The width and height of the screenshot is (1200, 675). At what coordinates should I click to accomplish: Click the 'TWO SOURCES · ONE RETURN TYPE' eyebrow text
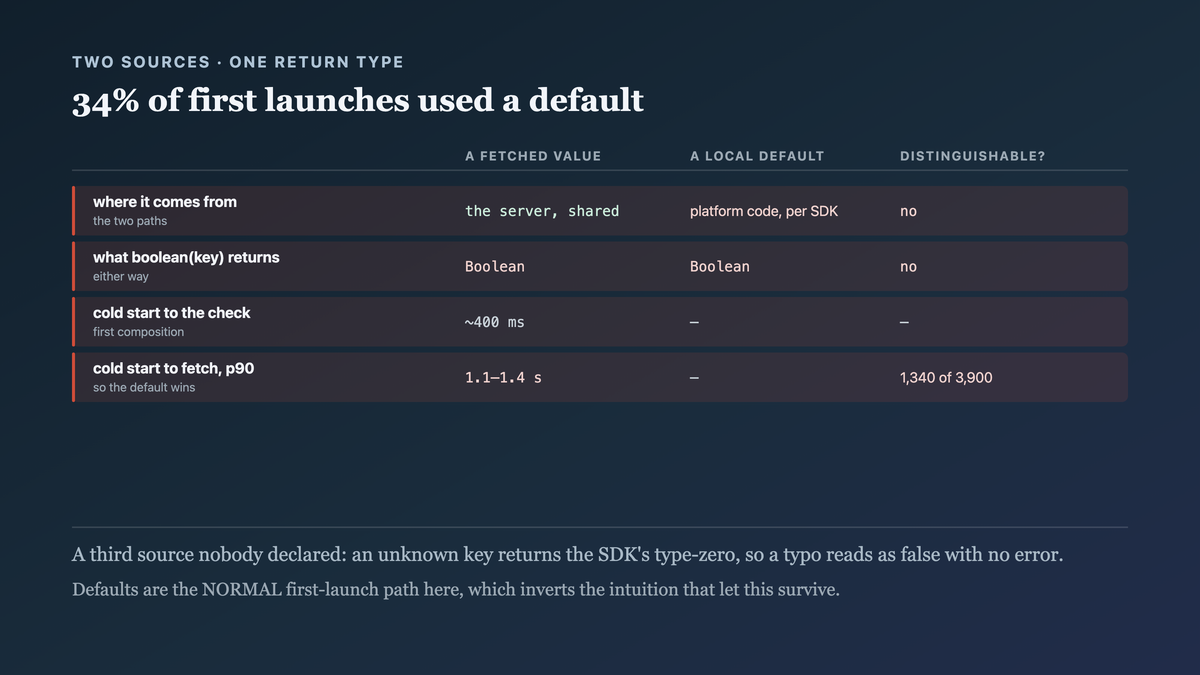coord(238,62)
